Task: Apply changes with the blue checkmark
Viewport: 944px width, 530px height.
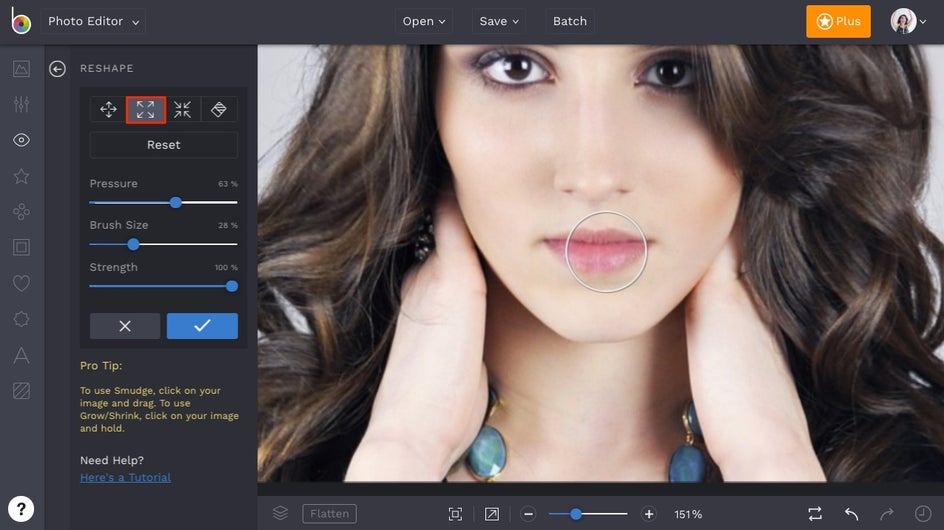Action: (202, 326)
